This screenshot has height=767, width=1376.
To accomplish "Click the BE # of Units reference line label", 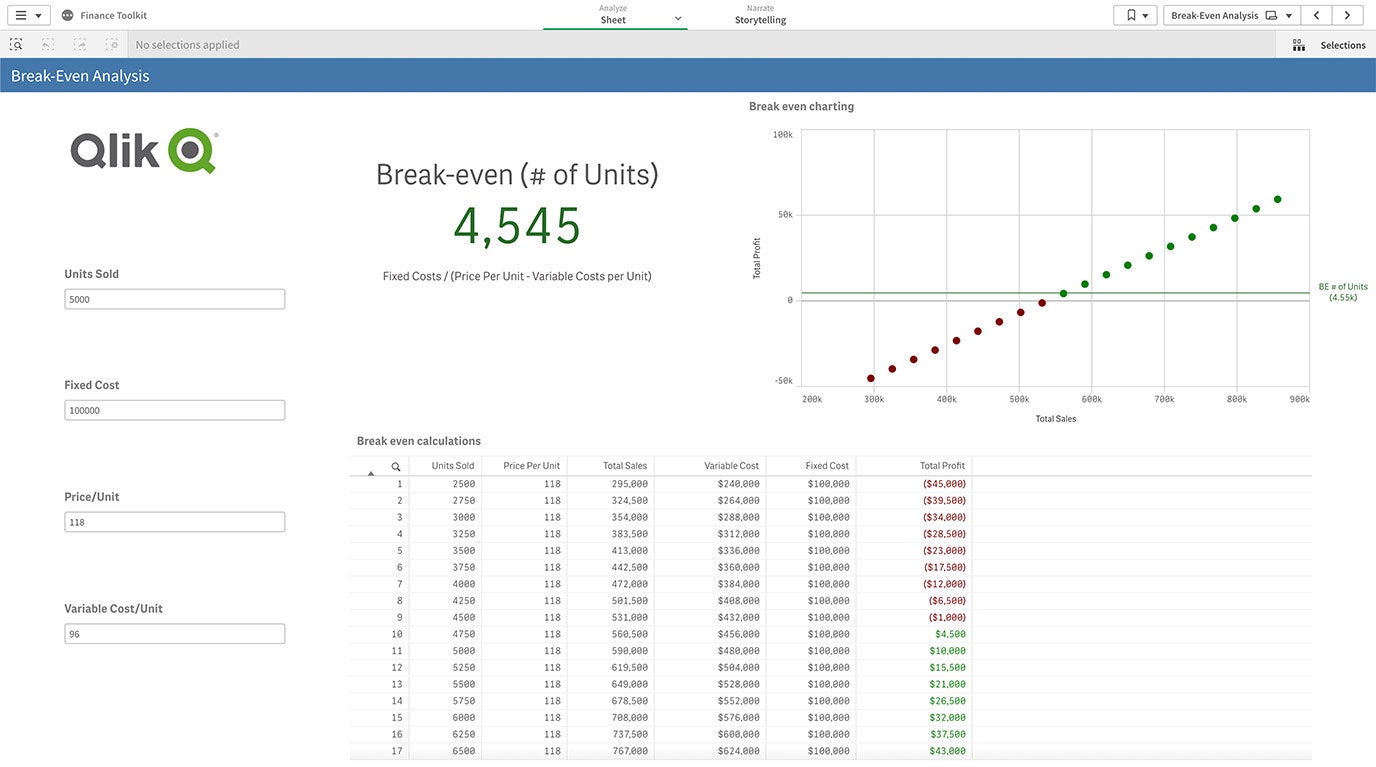I will [x=1342, y=292].
